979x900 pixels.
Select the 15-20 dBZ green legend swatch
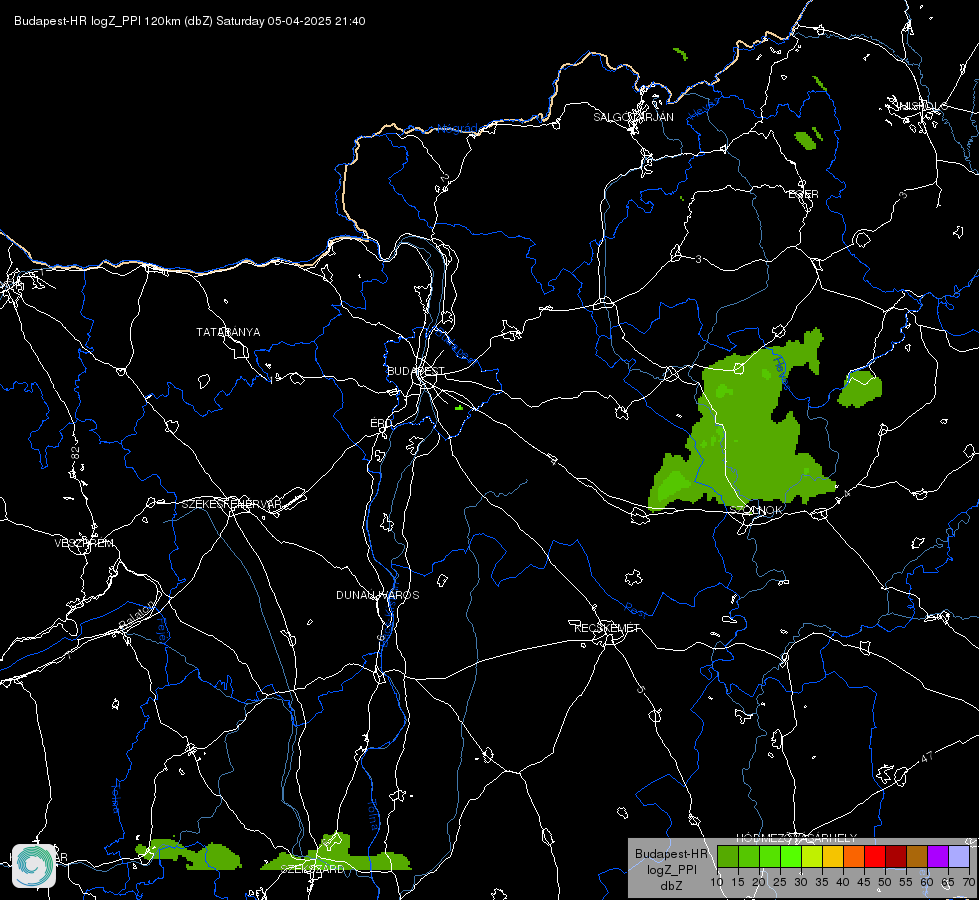(x=749, y=857)
